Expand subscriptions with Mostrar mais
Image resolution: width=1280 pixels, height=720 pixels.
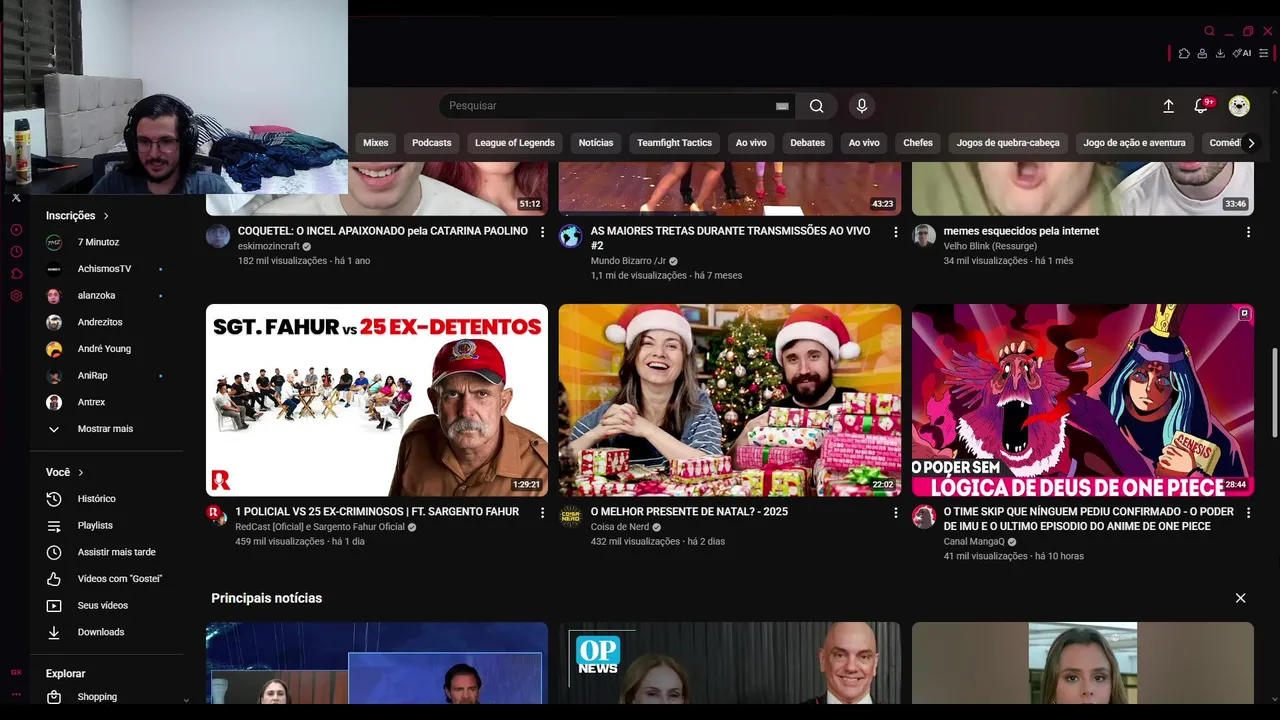click(x=105, y=429)
